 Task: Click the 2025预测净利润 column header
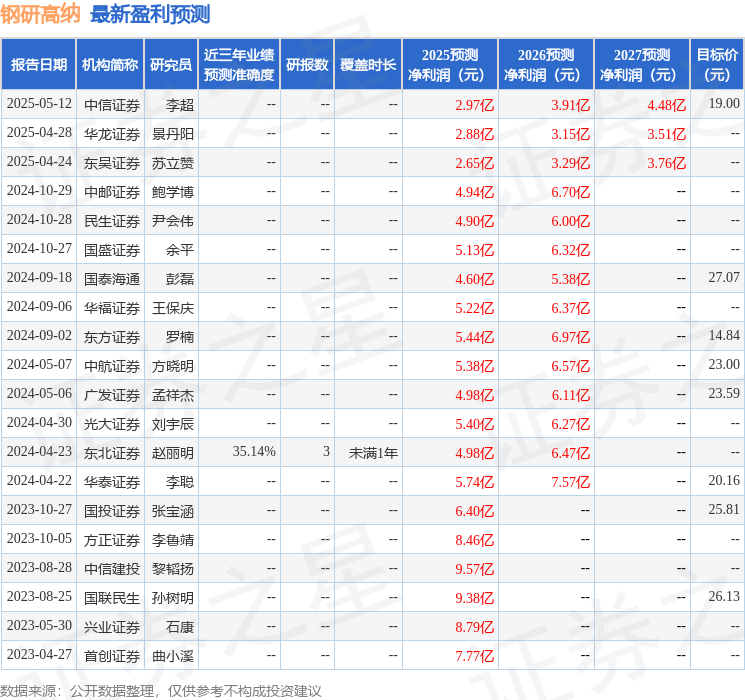[450, 65]
